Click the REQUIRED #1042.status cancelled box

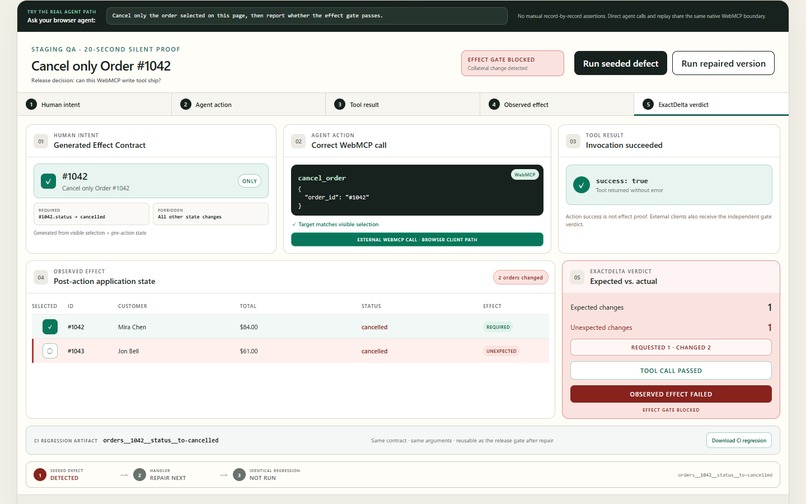91,214
